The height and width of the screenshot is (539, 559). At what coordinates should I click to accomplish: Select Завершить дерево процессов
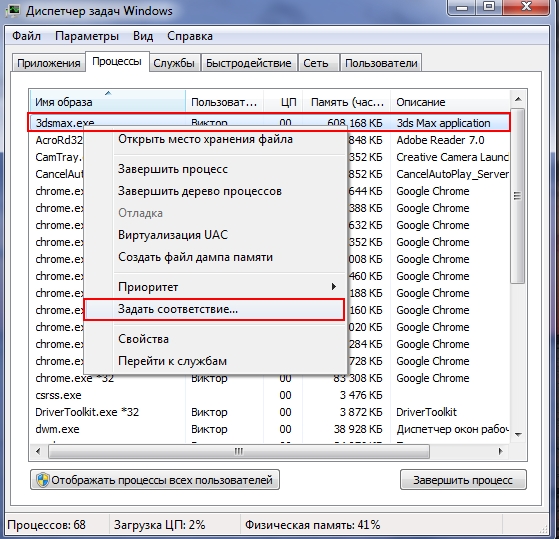pos(215,191)
